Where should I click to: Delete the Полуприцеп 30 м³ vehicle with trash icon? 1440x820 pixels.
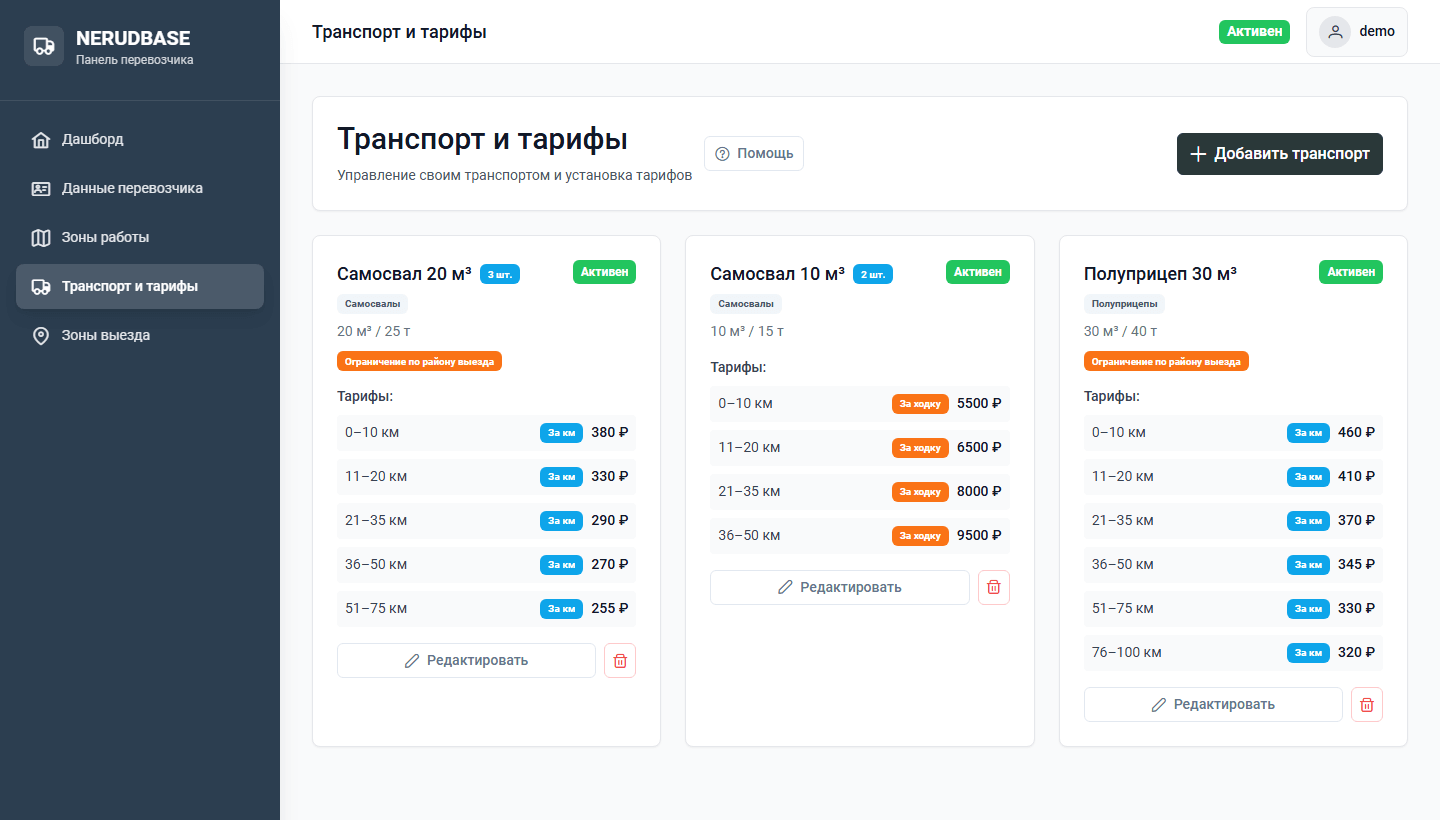tap(1367, 705)
